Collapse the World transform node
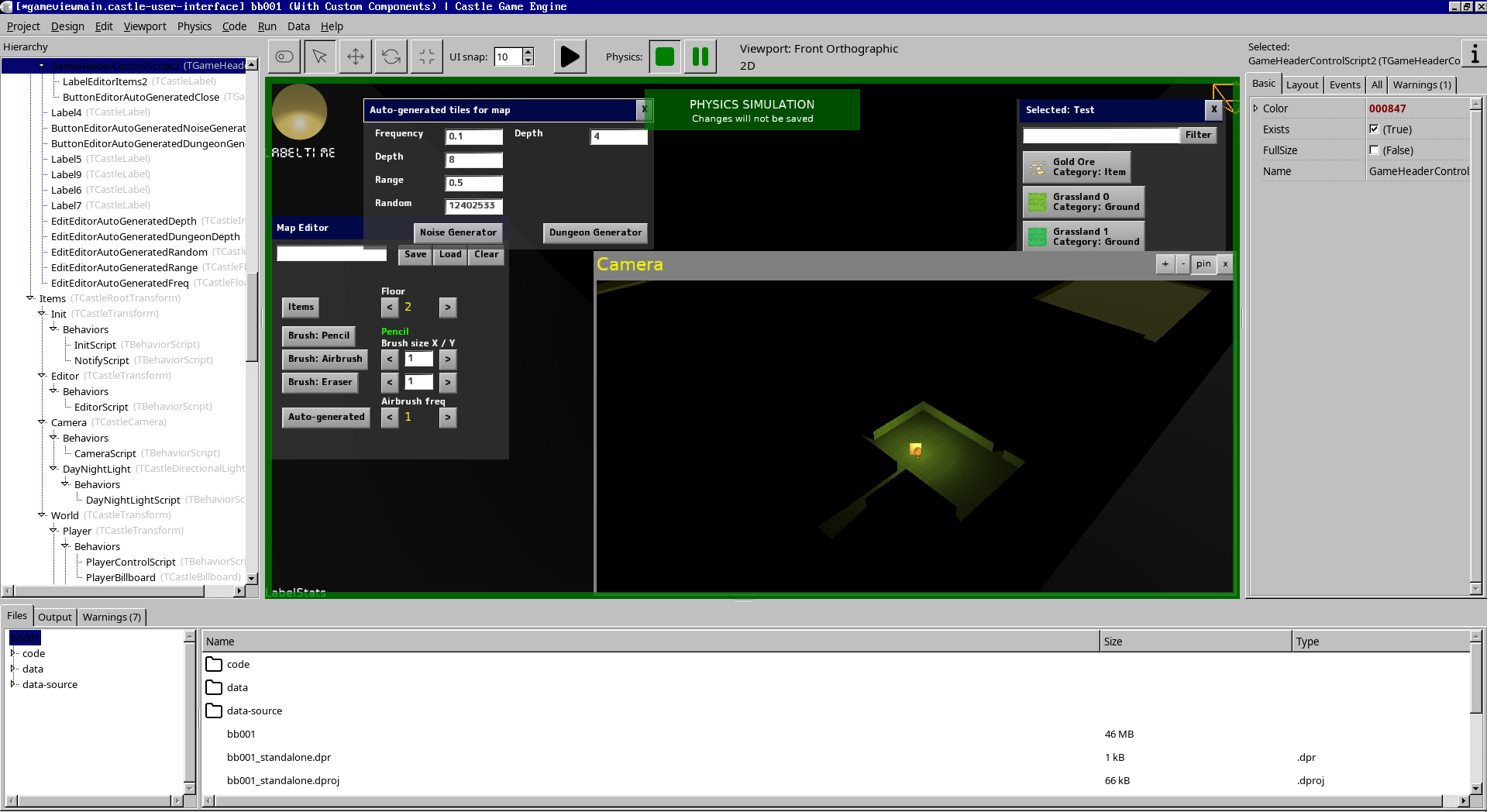 pos(42,514)
